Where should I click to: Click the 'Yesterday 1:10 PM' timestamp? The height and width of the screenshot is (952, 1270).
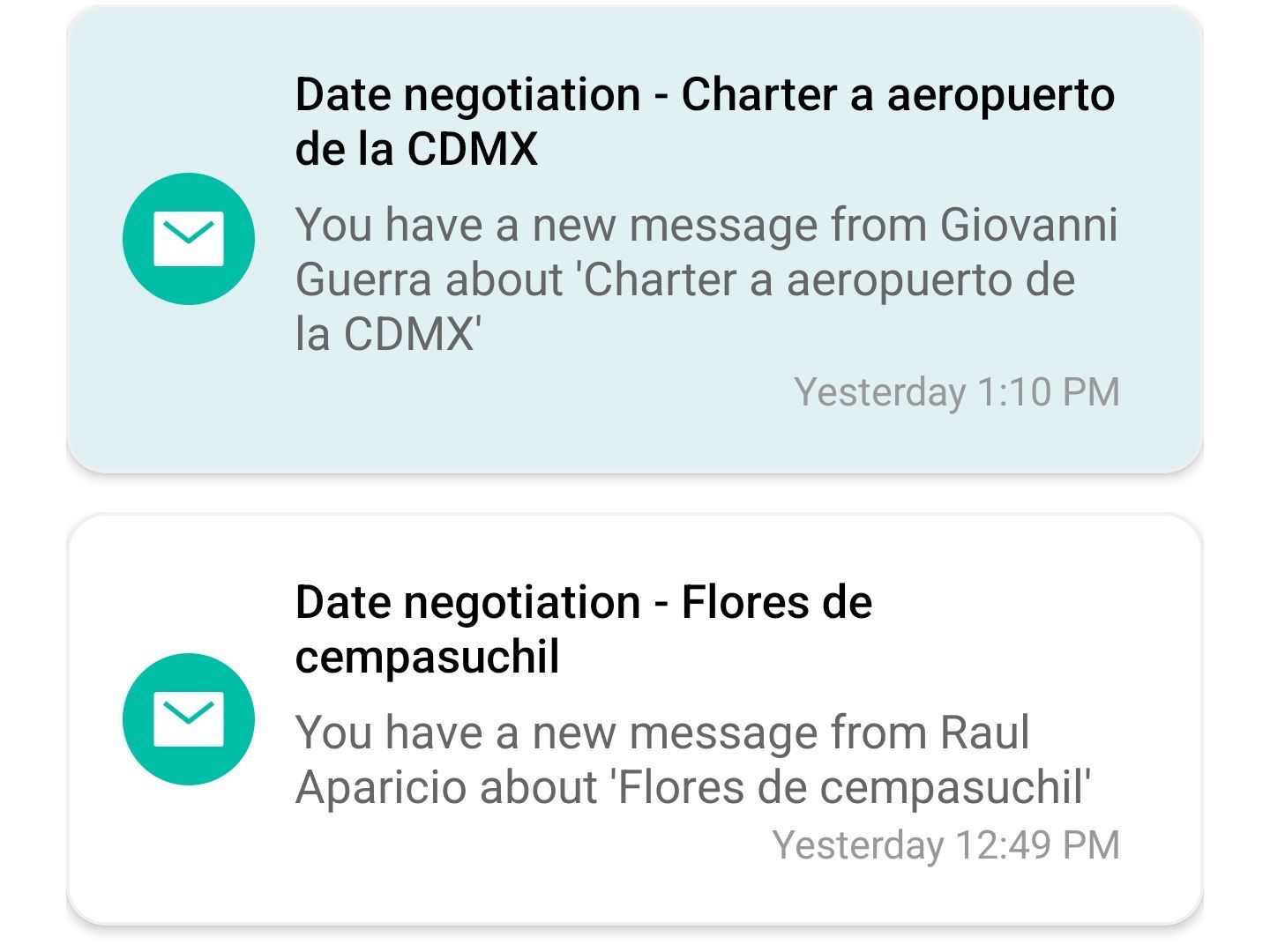pos(956,392)
